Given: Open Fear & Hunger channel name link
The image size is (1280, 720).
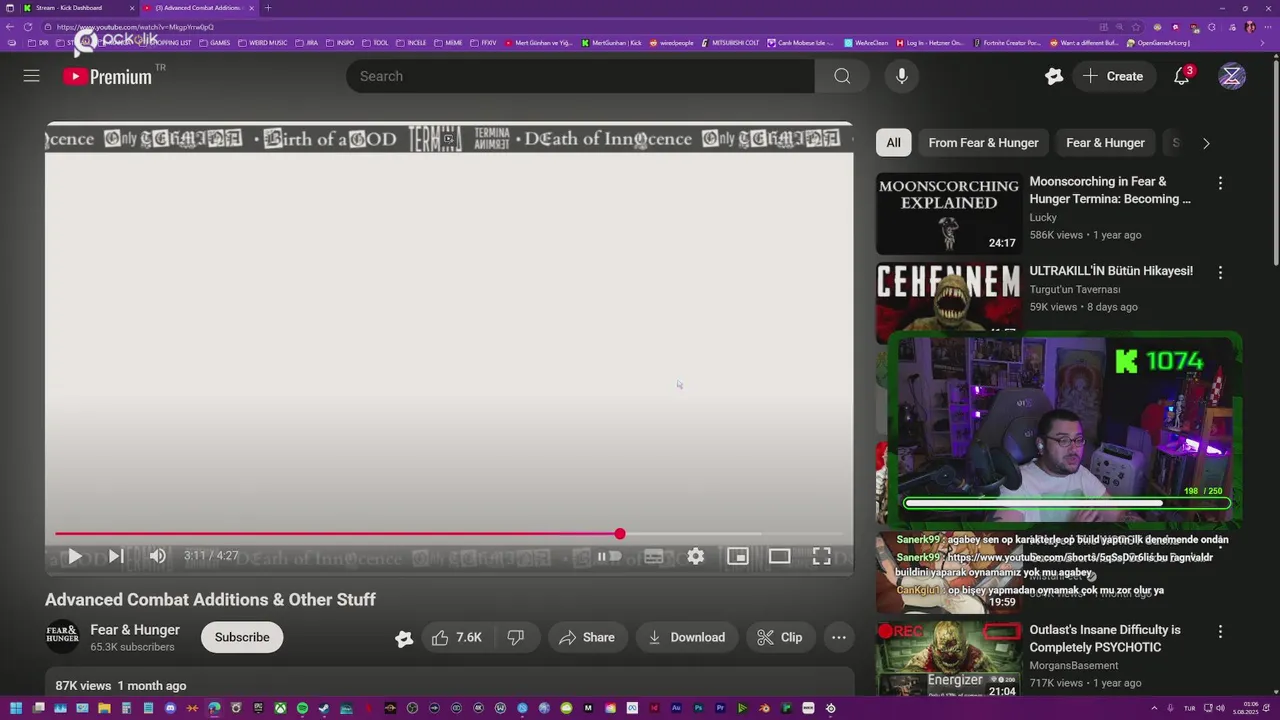Looking at the screenshot, I should [x=135, y=630].
